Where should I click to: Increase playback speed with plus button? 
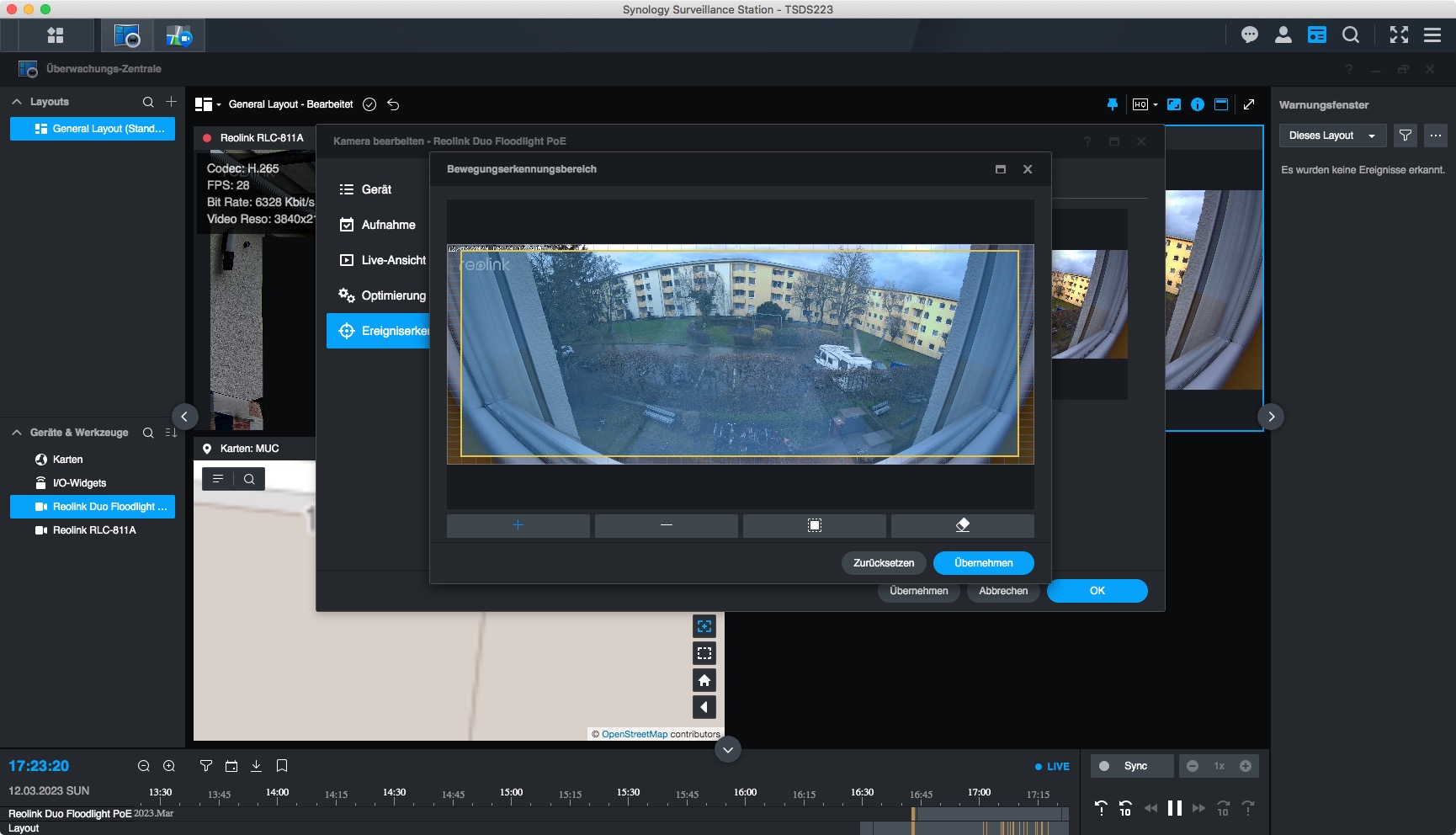coord(1245,766)
